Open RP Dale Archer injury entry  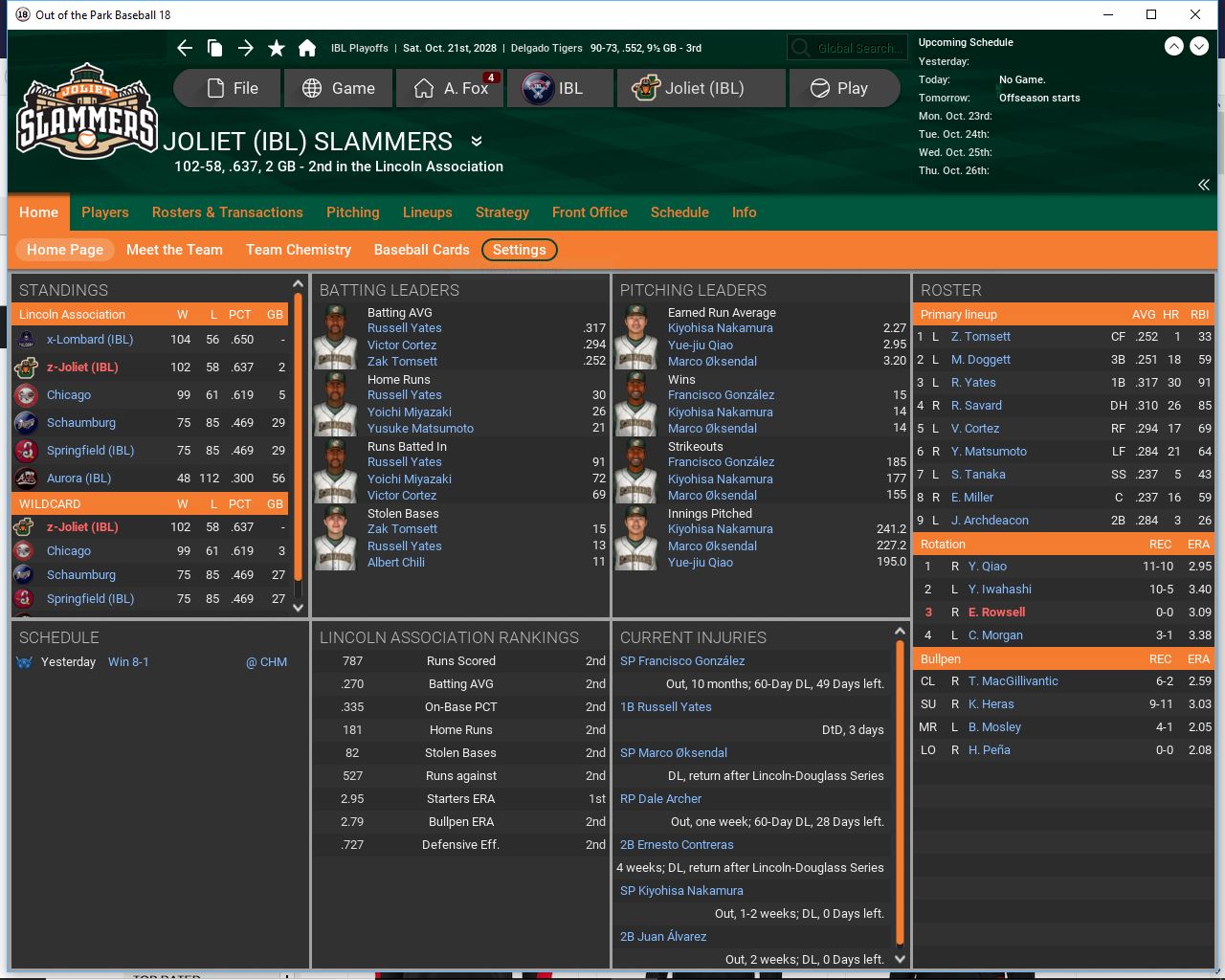[661, 799]
